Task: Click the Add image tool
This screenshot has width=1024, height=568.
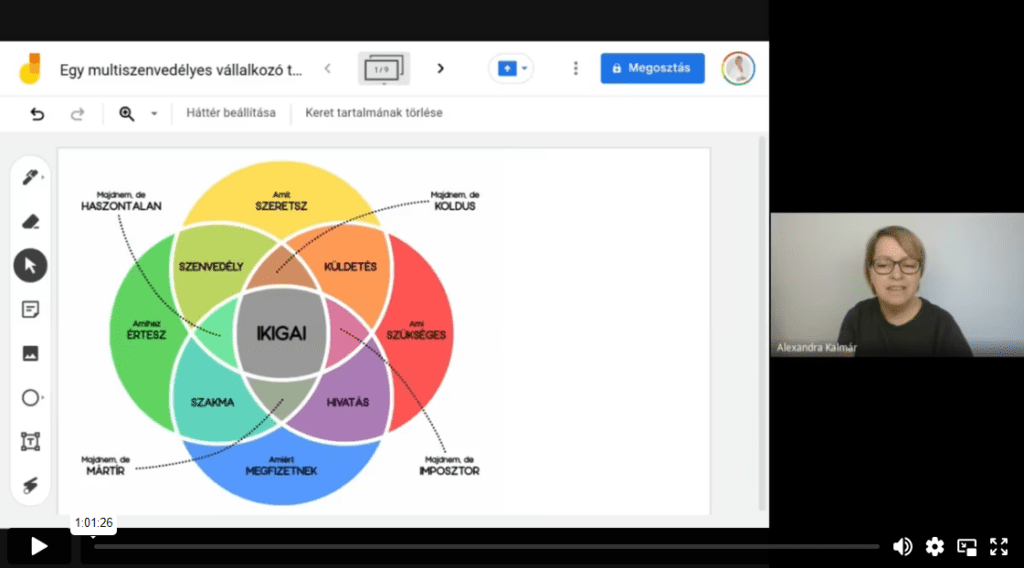Action: tap(30, 354)
